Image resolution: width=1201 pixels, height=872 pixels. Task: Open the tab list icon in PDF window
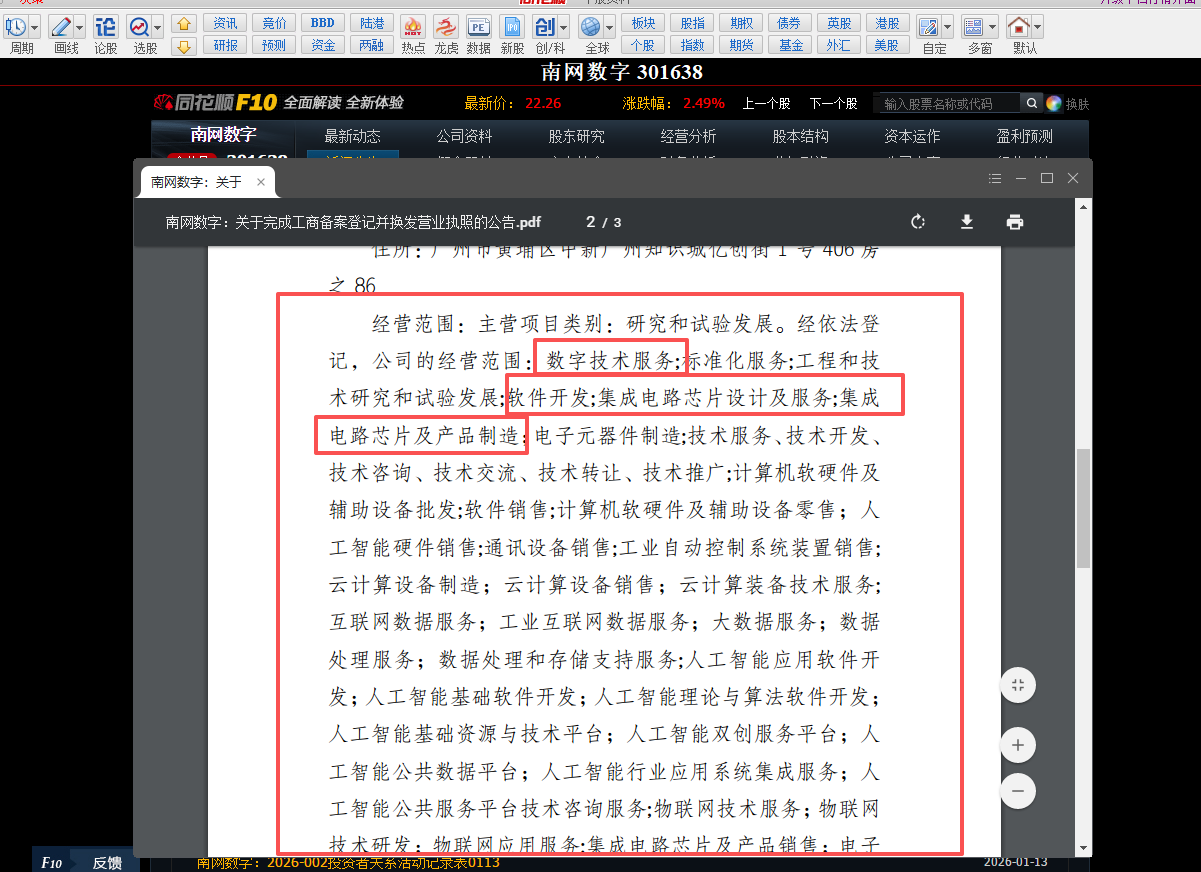[995, 178]
